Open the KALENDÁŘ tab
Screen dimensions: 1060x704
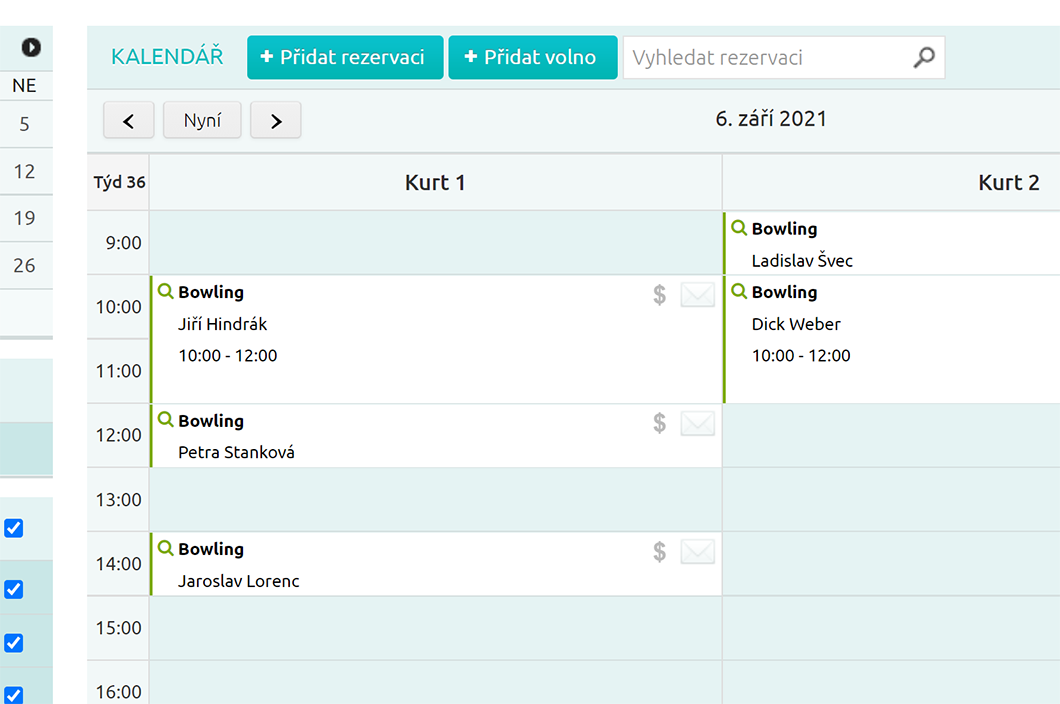coord(167,57)
